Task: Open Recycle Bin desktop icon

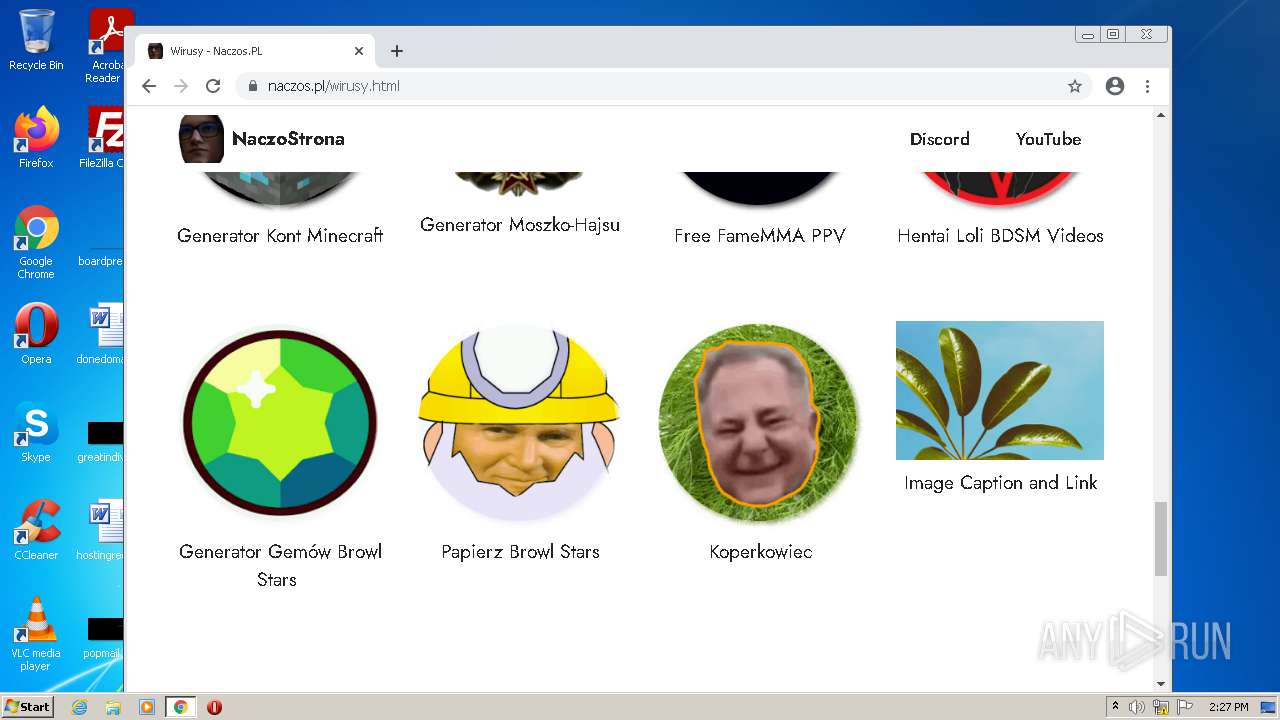Action: tap(36, 40)
